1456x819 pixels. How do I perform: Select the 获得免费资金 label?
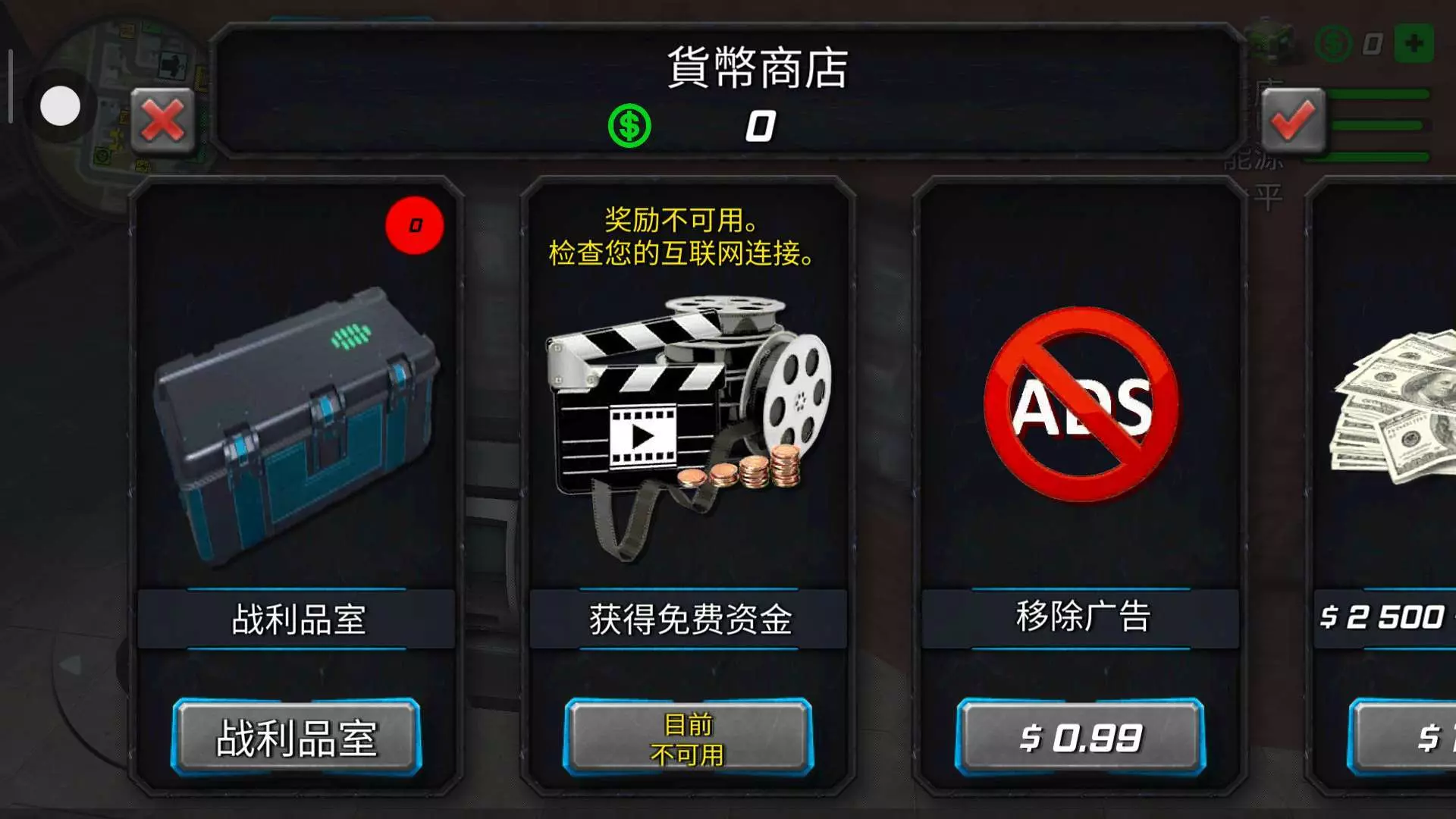pos(689,619)
